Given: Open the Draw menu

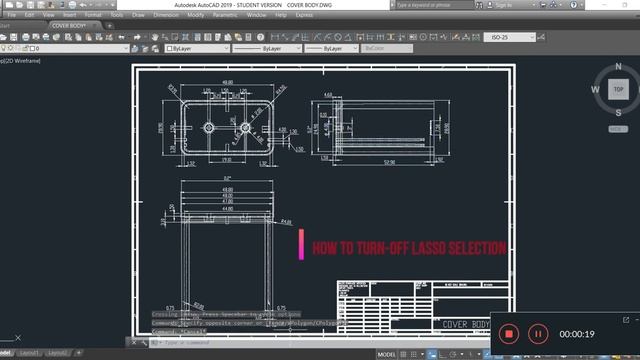Looking at the screenshot, I should (x=138, y=15).
